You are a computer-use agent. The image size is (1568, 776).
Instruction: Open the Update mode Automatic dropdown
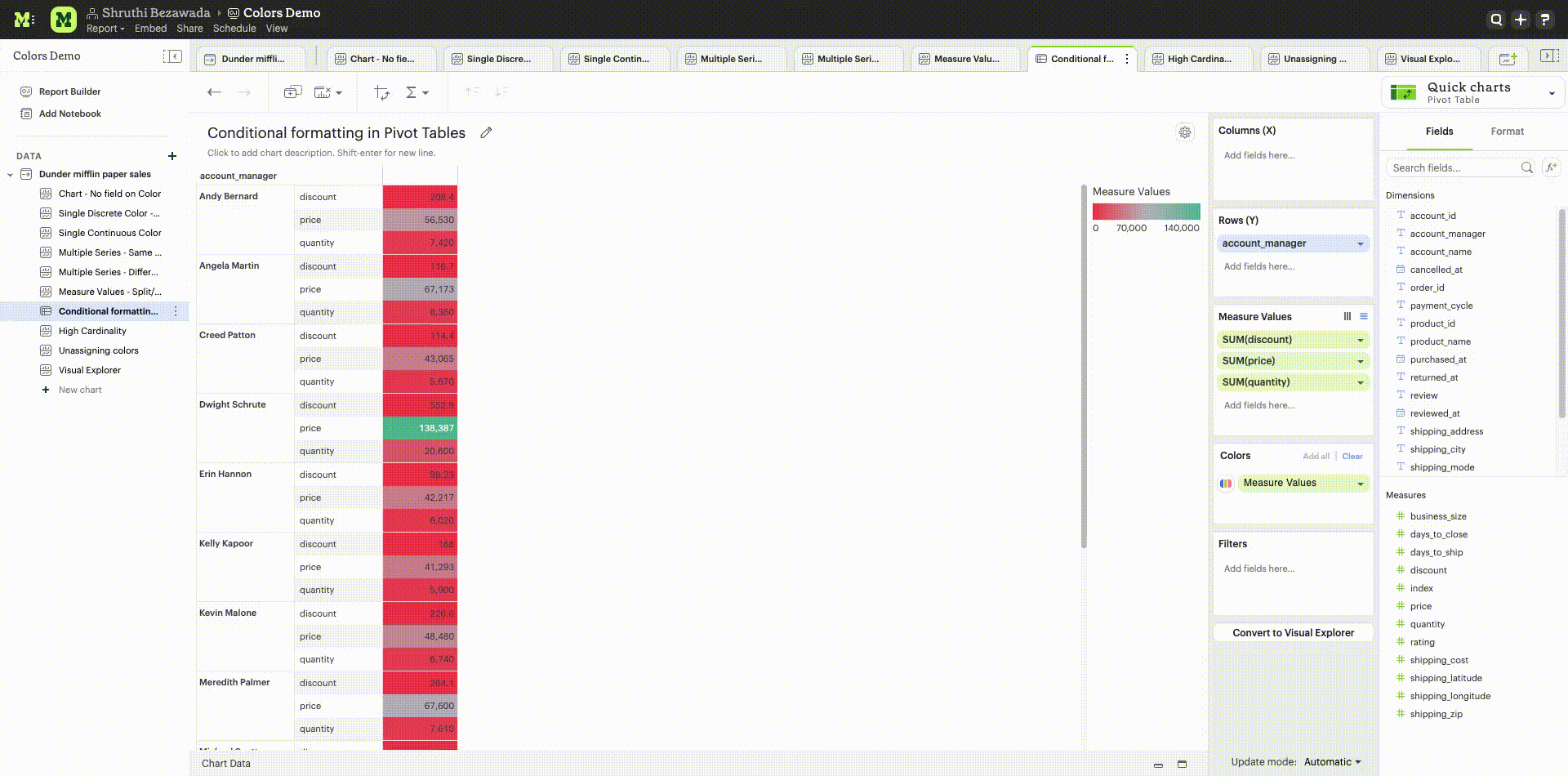coord(1332,762)
